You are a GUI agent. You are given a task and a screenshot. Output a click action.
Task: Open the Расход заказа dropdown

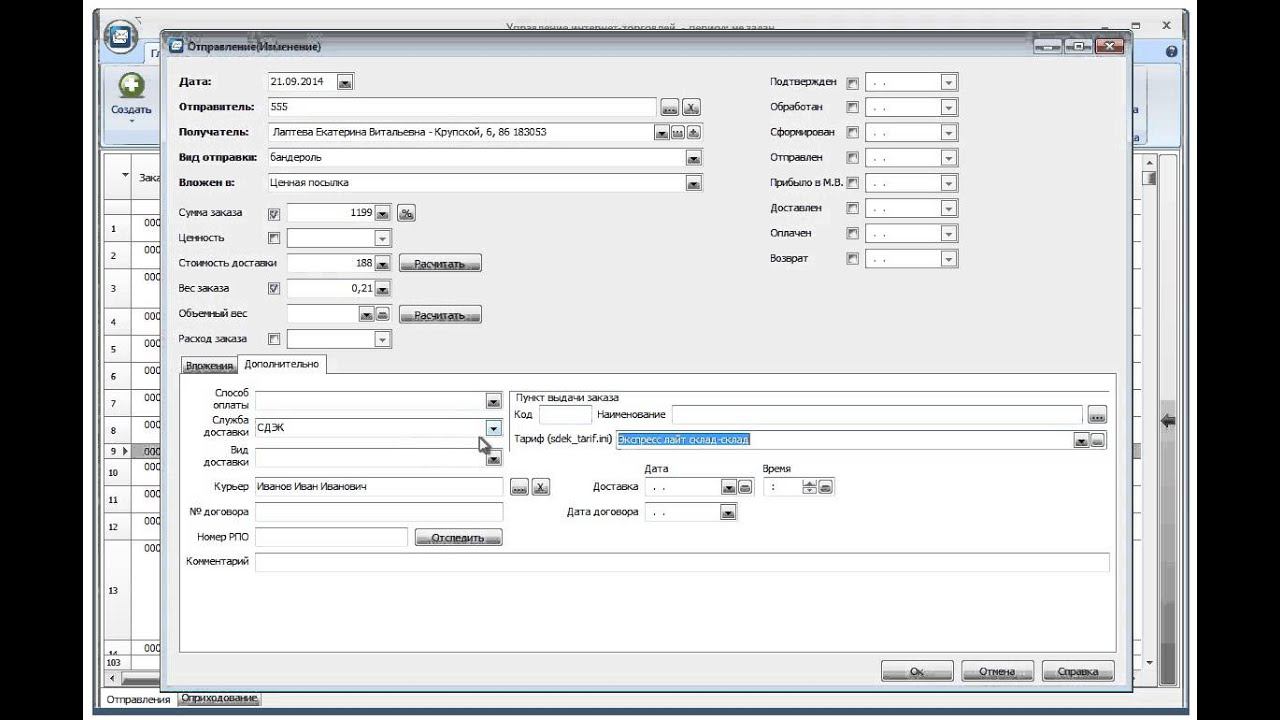382,339
